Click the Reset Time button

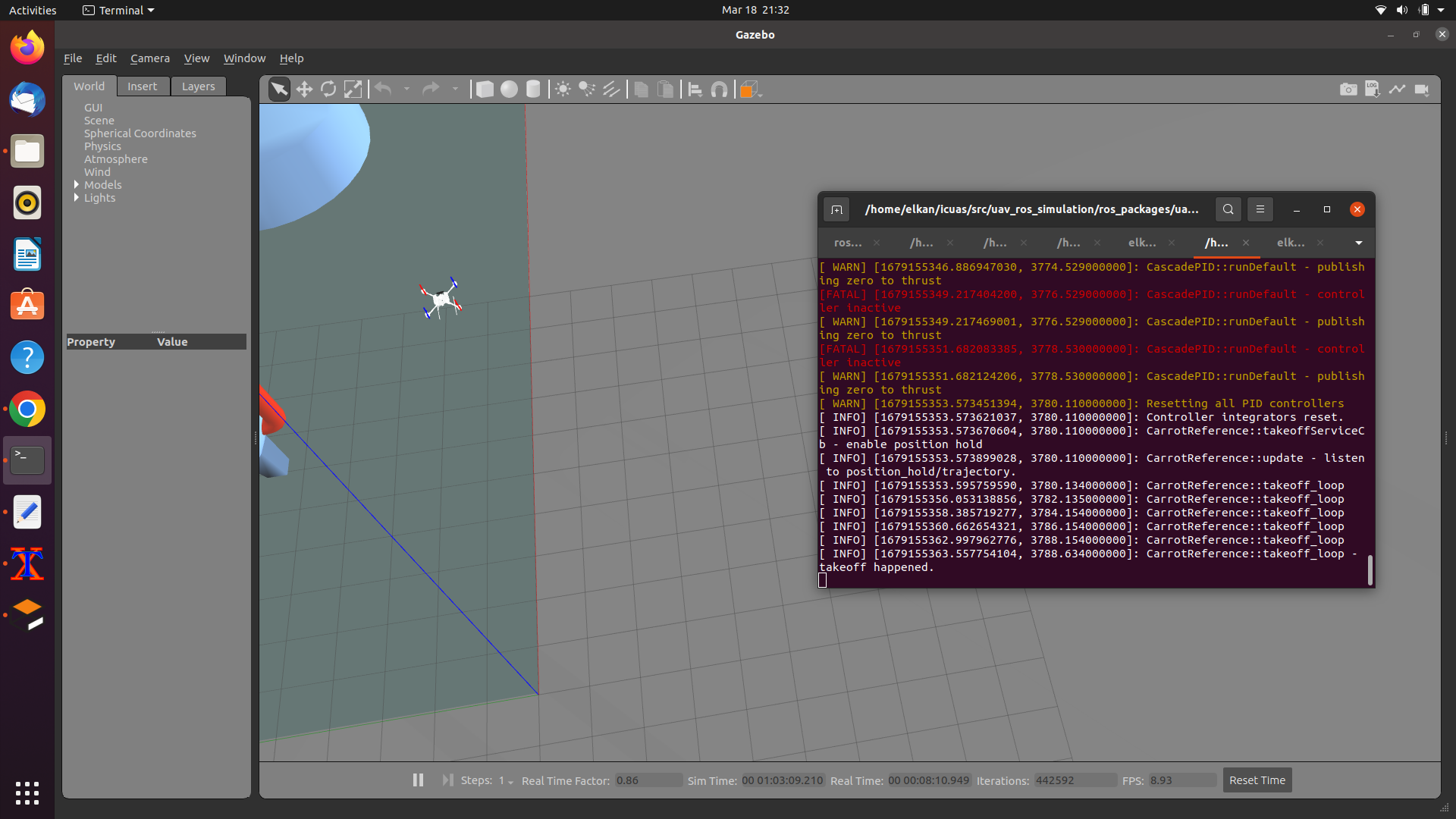(x=1257, y=780)
